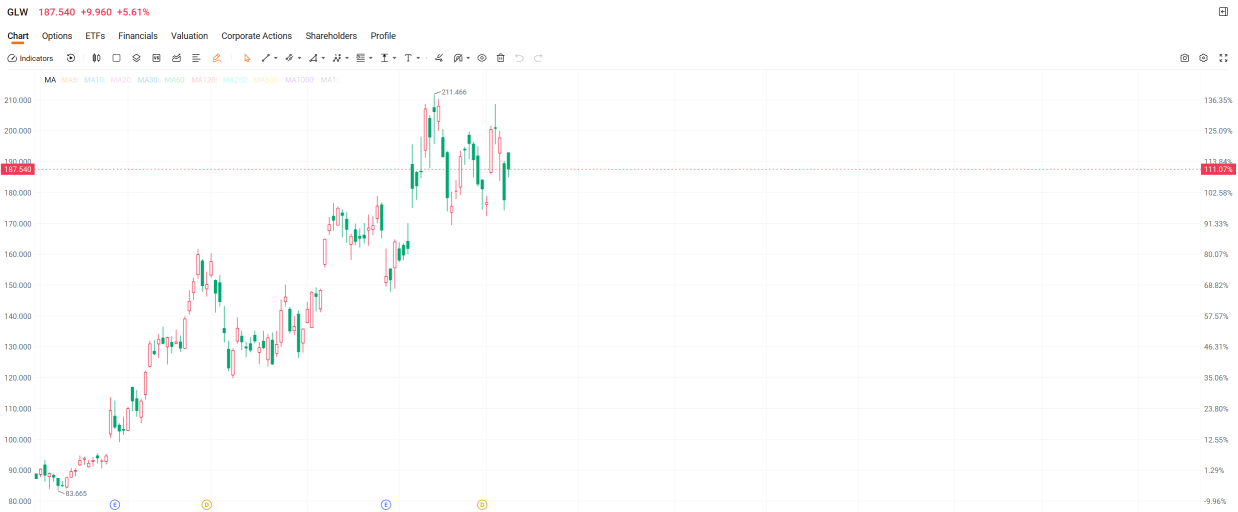Toggle the MA120 moving average line
This screenshot has height=512, width=1238.
tap(203, 79)
